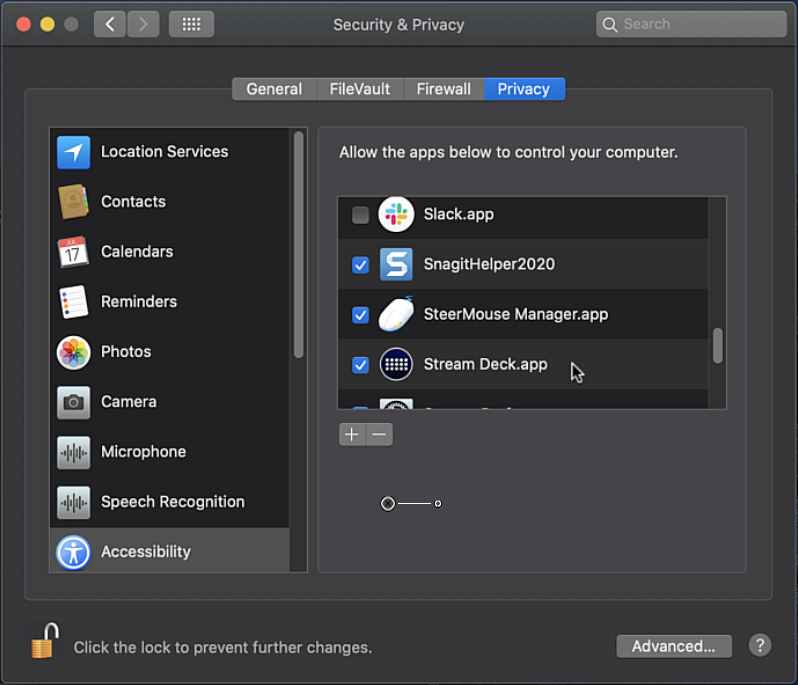Select the Reminders label
The height and width of the screenshot is (685, 798).
(139, 301)
